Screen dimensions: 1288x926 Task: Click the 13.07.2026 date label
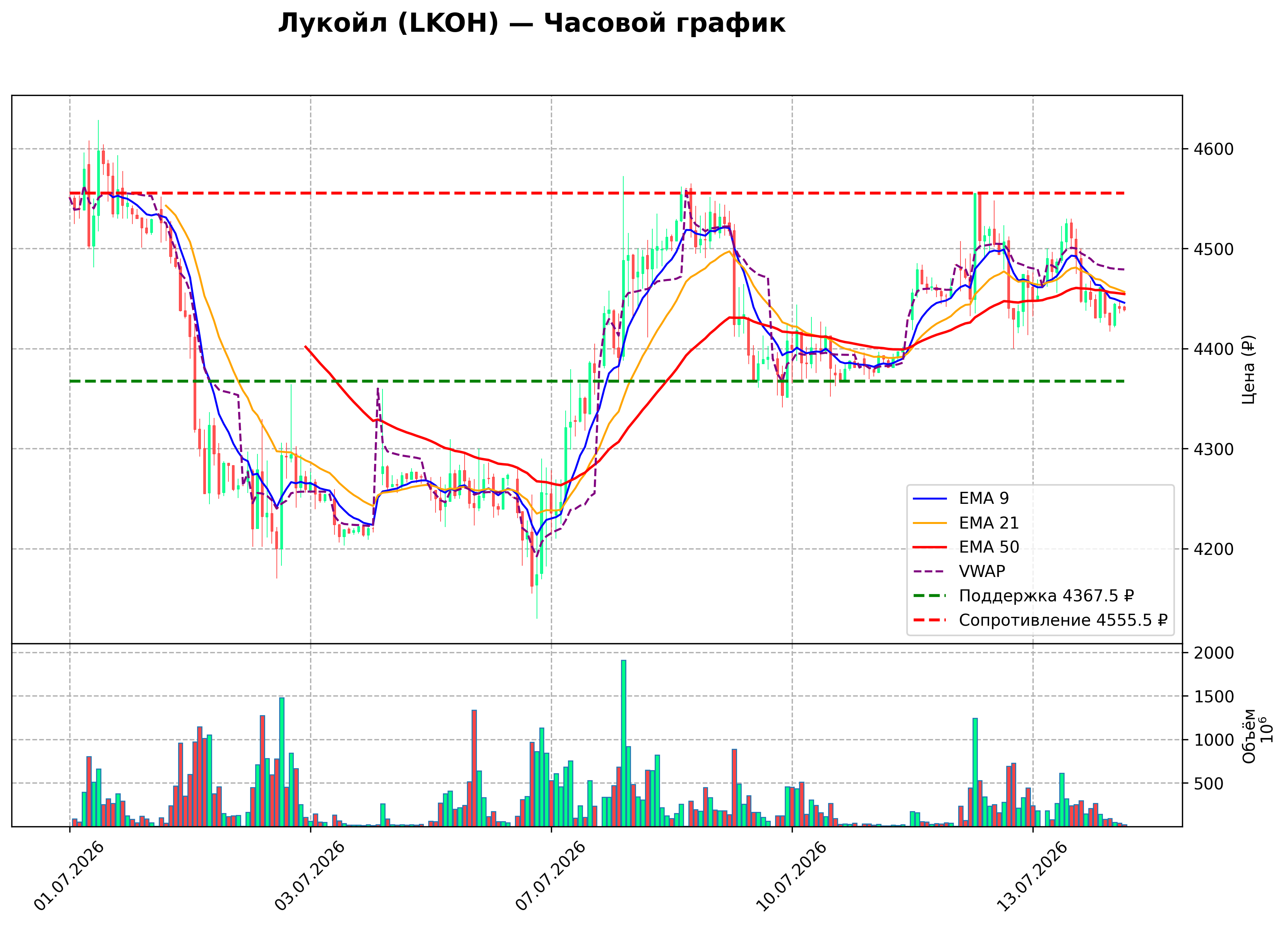pos(1032,876)
